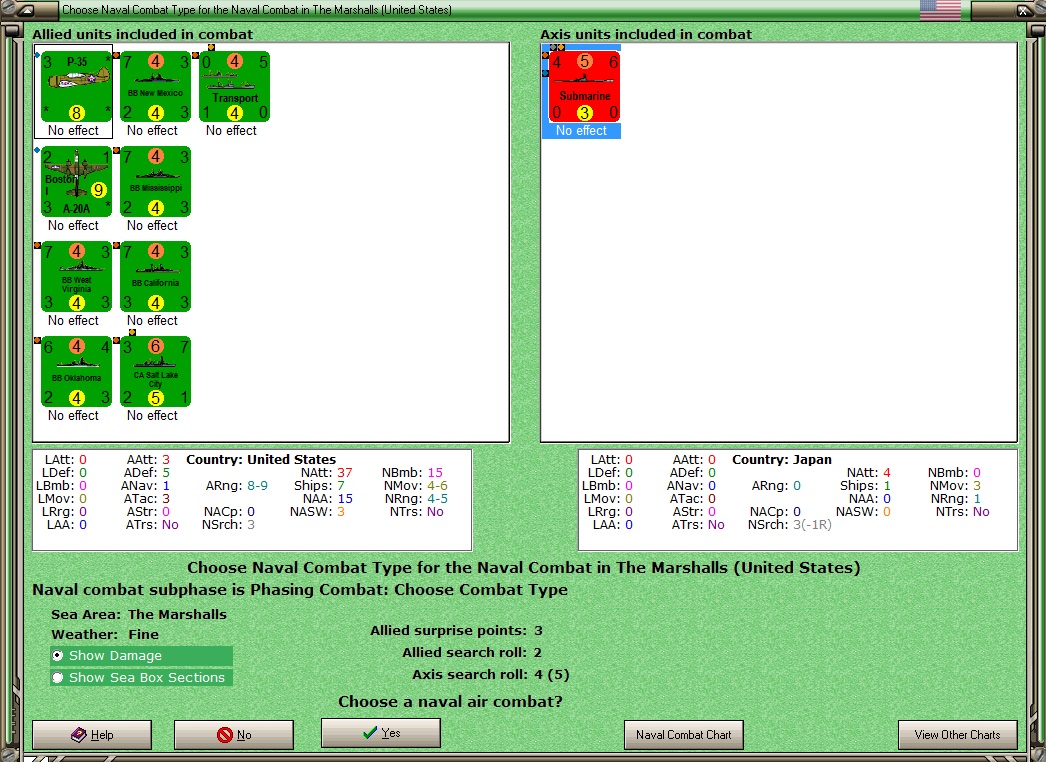Select the BB New Mexico battleship counter
This screenshot has height=762, width=1046.
(155, 87)
